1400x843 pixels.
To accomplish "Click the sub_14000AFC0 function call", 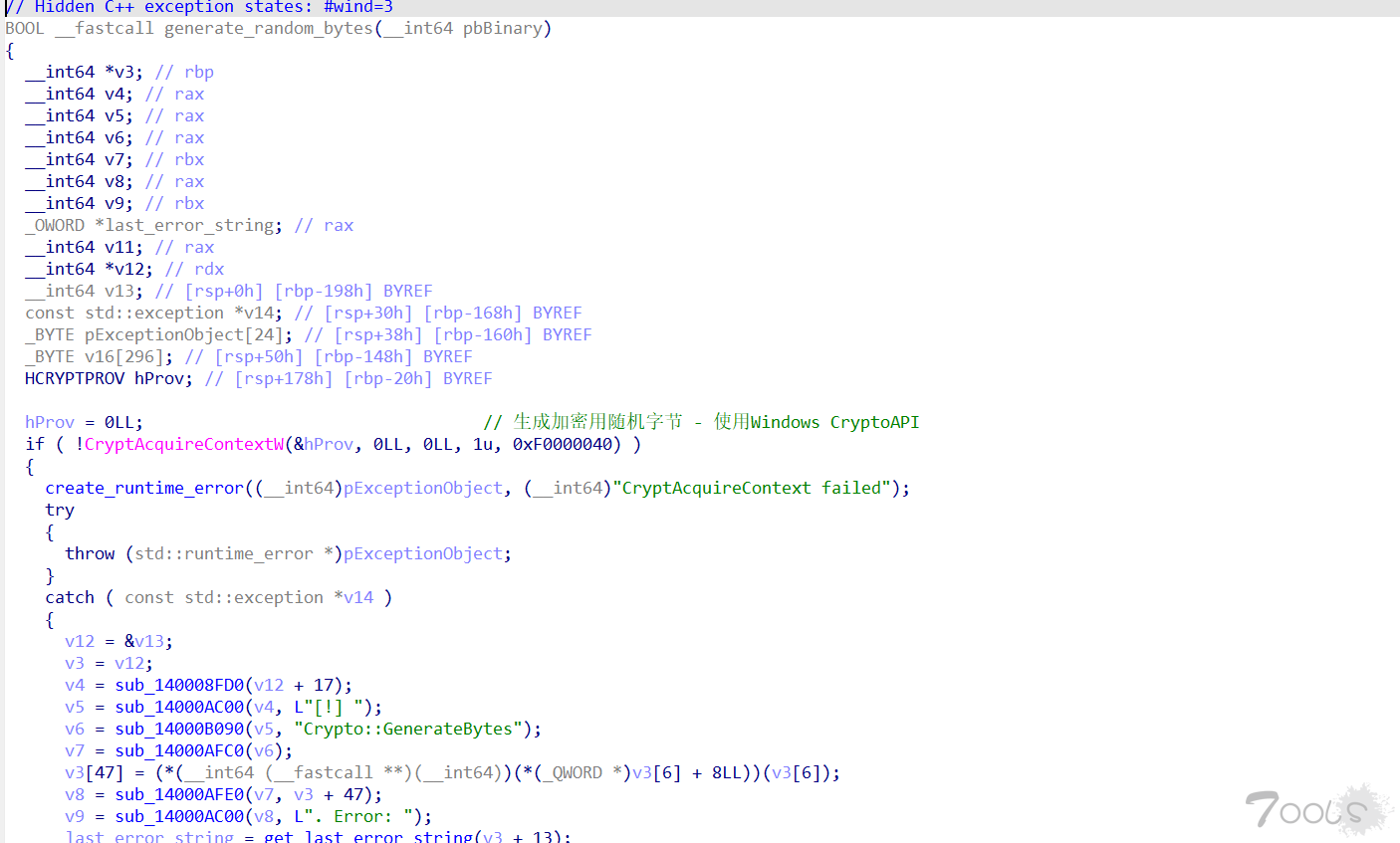I will point(179,750).
